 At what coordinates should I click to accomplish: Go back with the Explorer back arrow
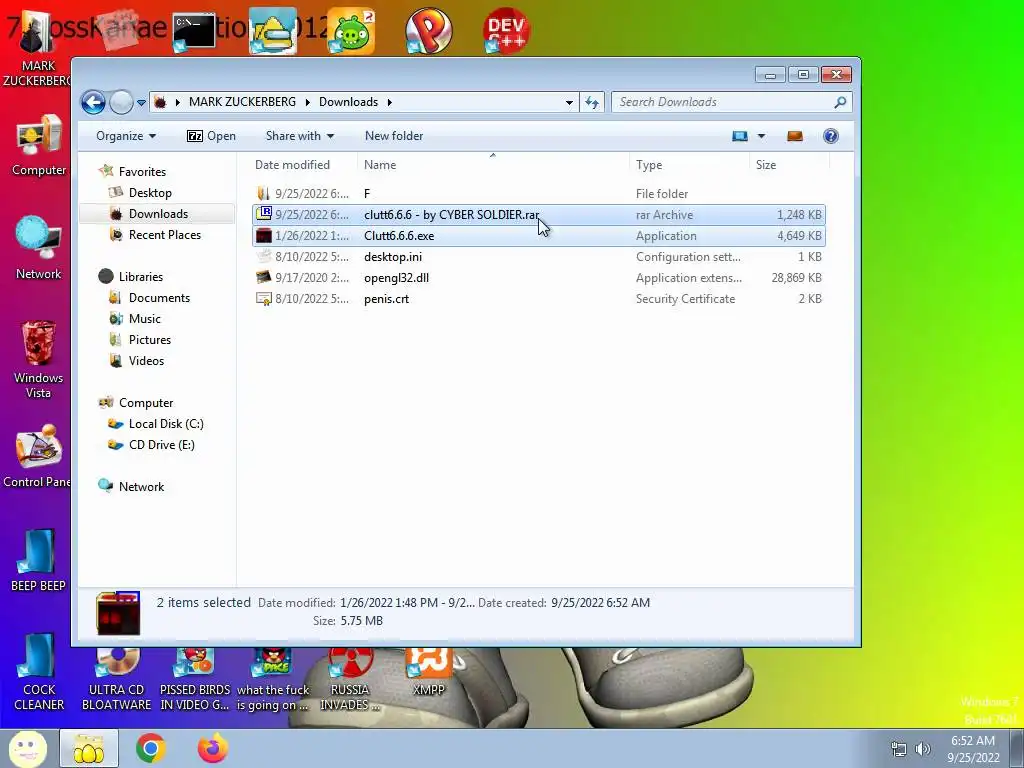93,102
